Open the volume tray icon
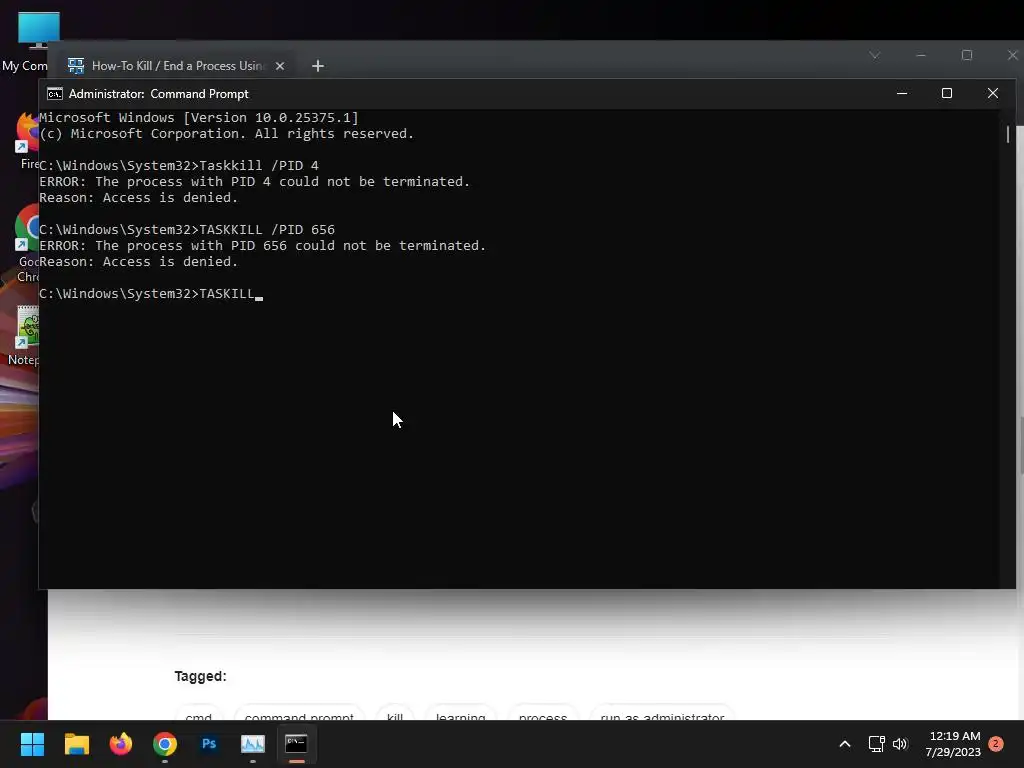This screenshot has height=768, width=1024. click(x=900, y=744)
